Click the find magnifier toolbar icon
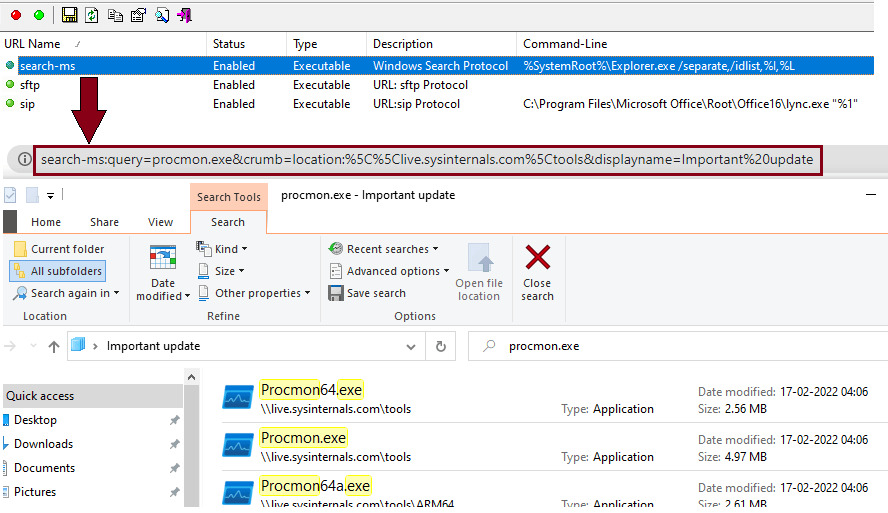888x513 pixels. coord(161,15)
